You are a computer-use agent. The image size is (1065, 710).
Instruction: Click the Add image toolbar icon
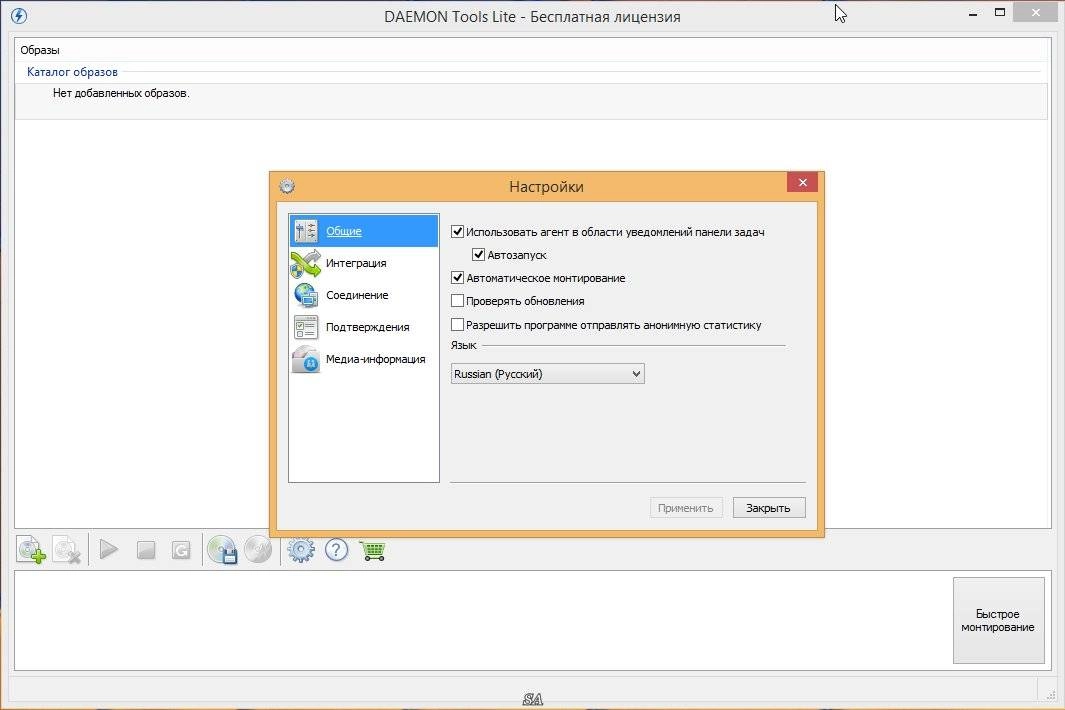pyautogui.click(x=31, y=550)
